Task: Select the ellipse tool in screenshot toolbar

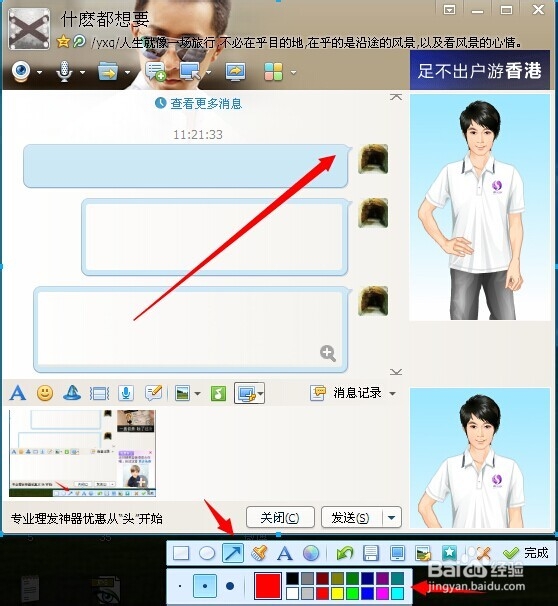Action: coord(207,553)
